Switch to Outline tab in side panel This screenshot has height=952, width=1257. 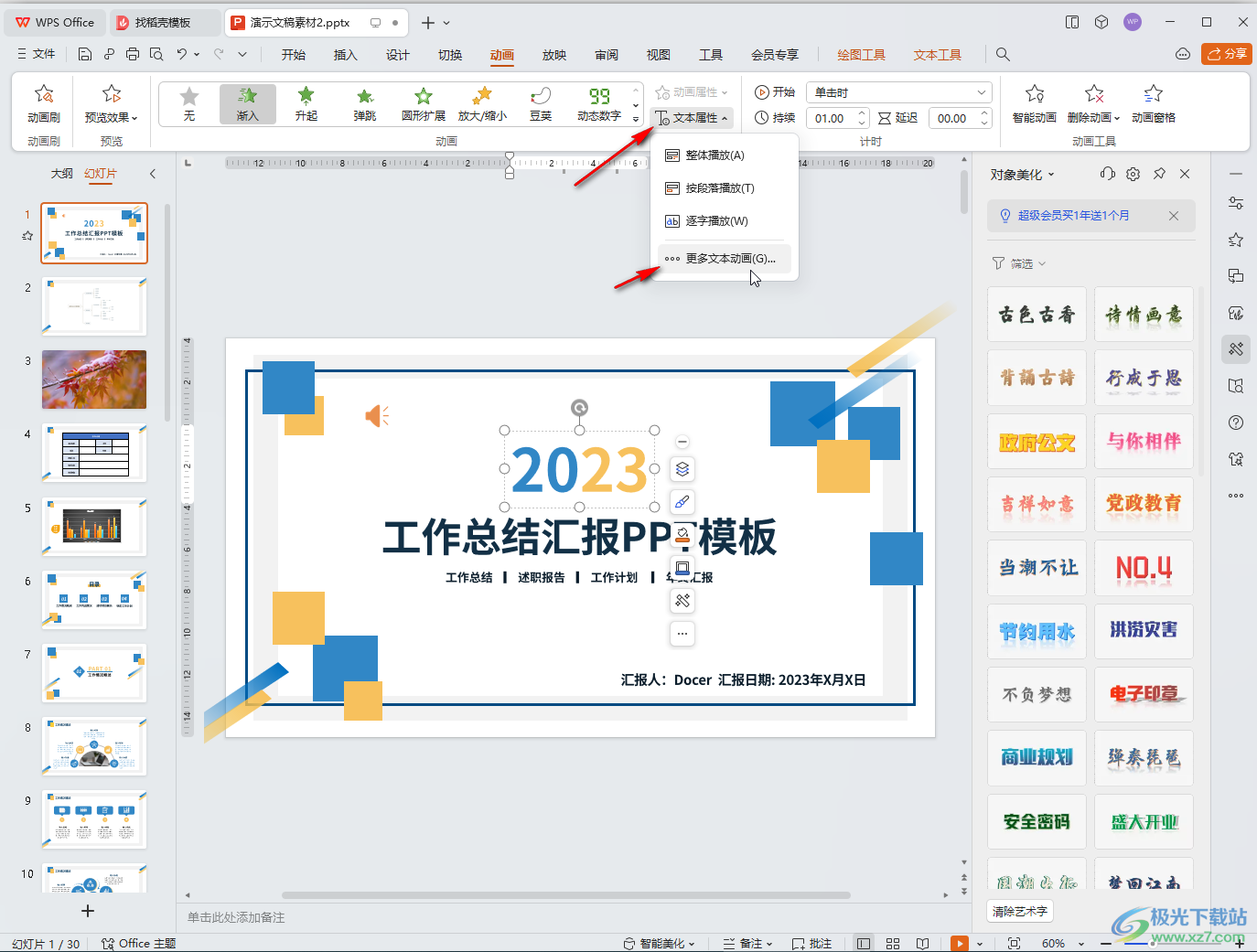(61, 174)
